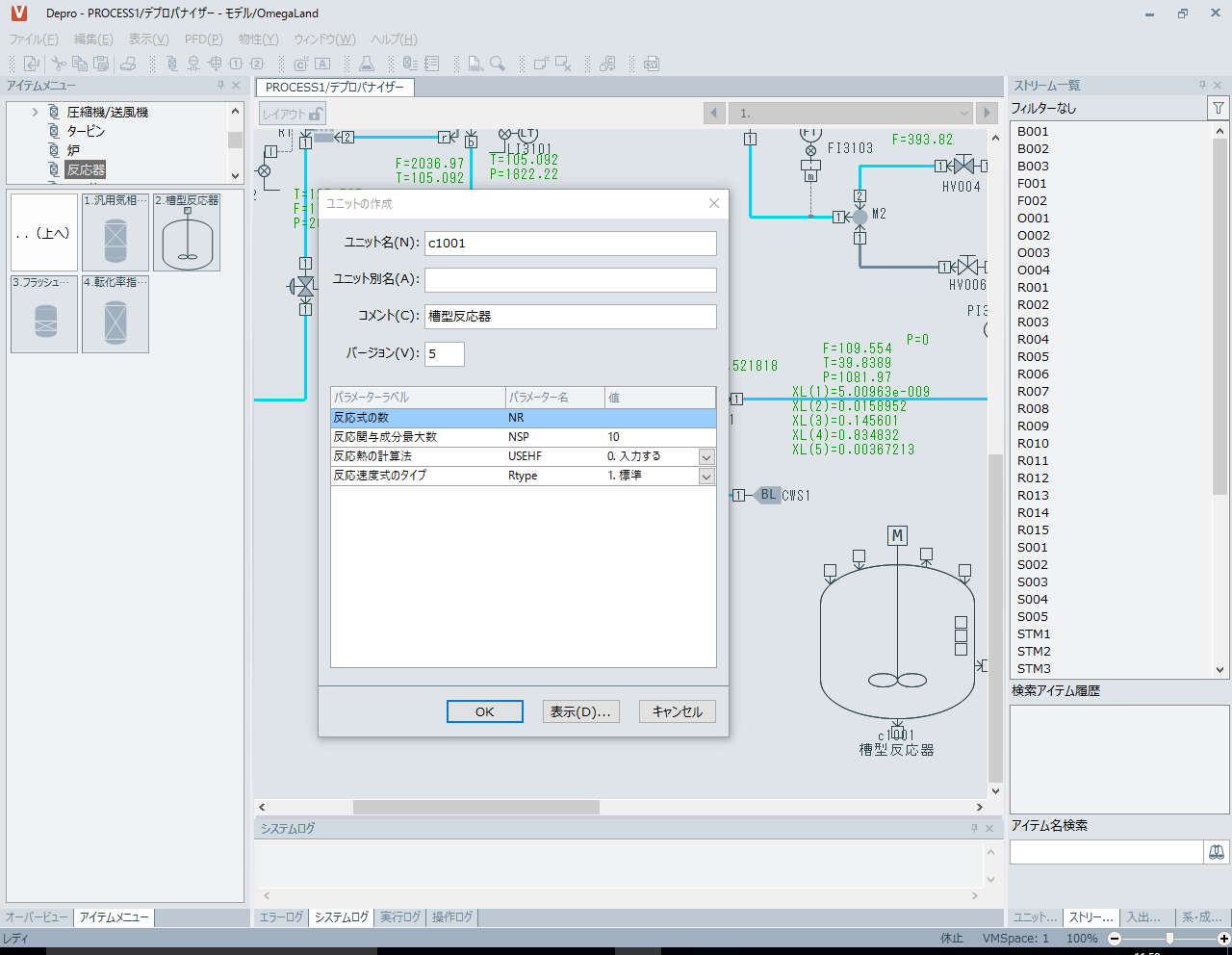Toggle the pin on ストリーム一覧 panel
The image size is (1232, 955).
[1202, 86]
